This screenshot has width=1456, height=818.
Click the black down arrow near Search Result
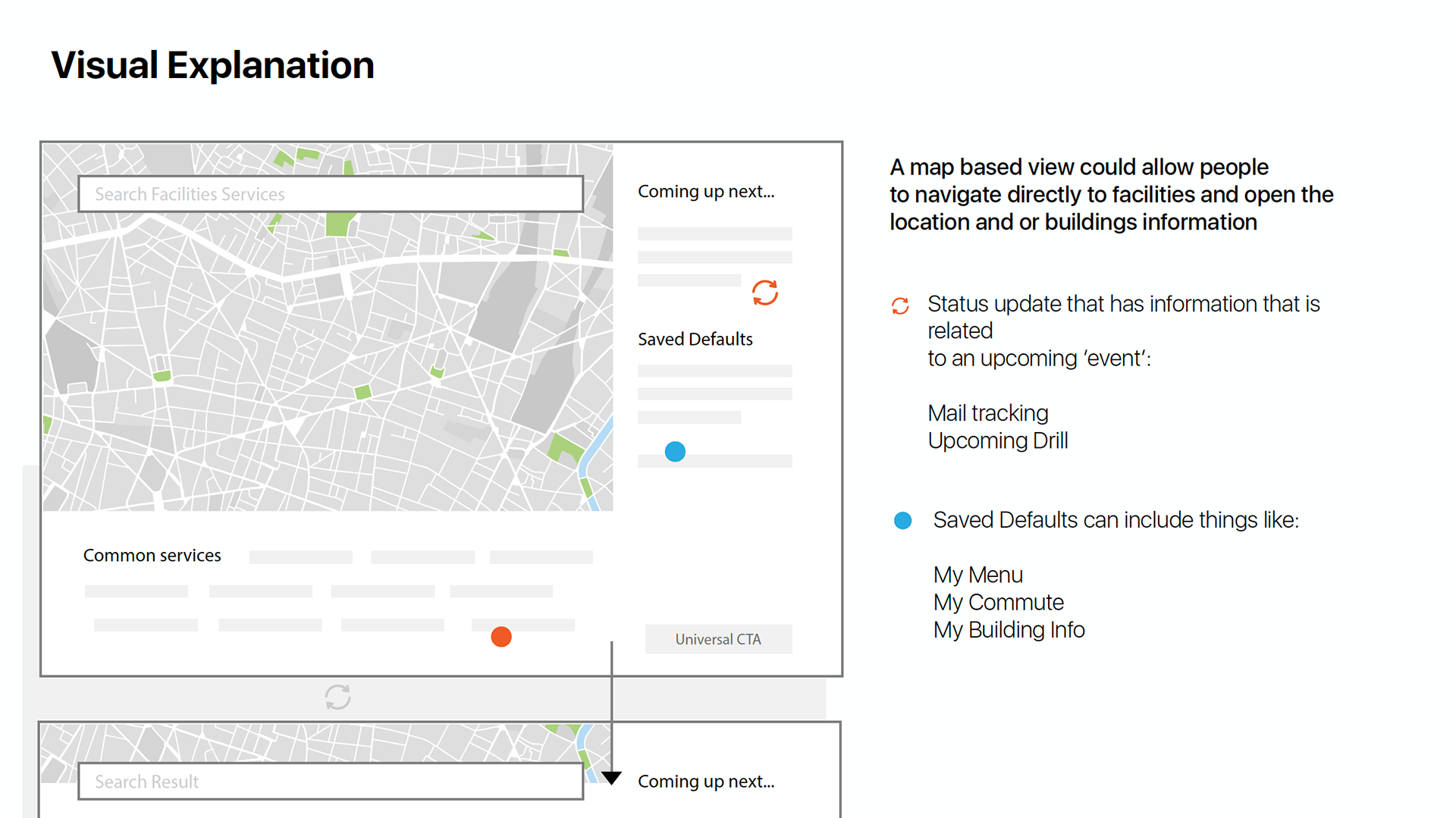pyautogui.click(x=611, y=778)
